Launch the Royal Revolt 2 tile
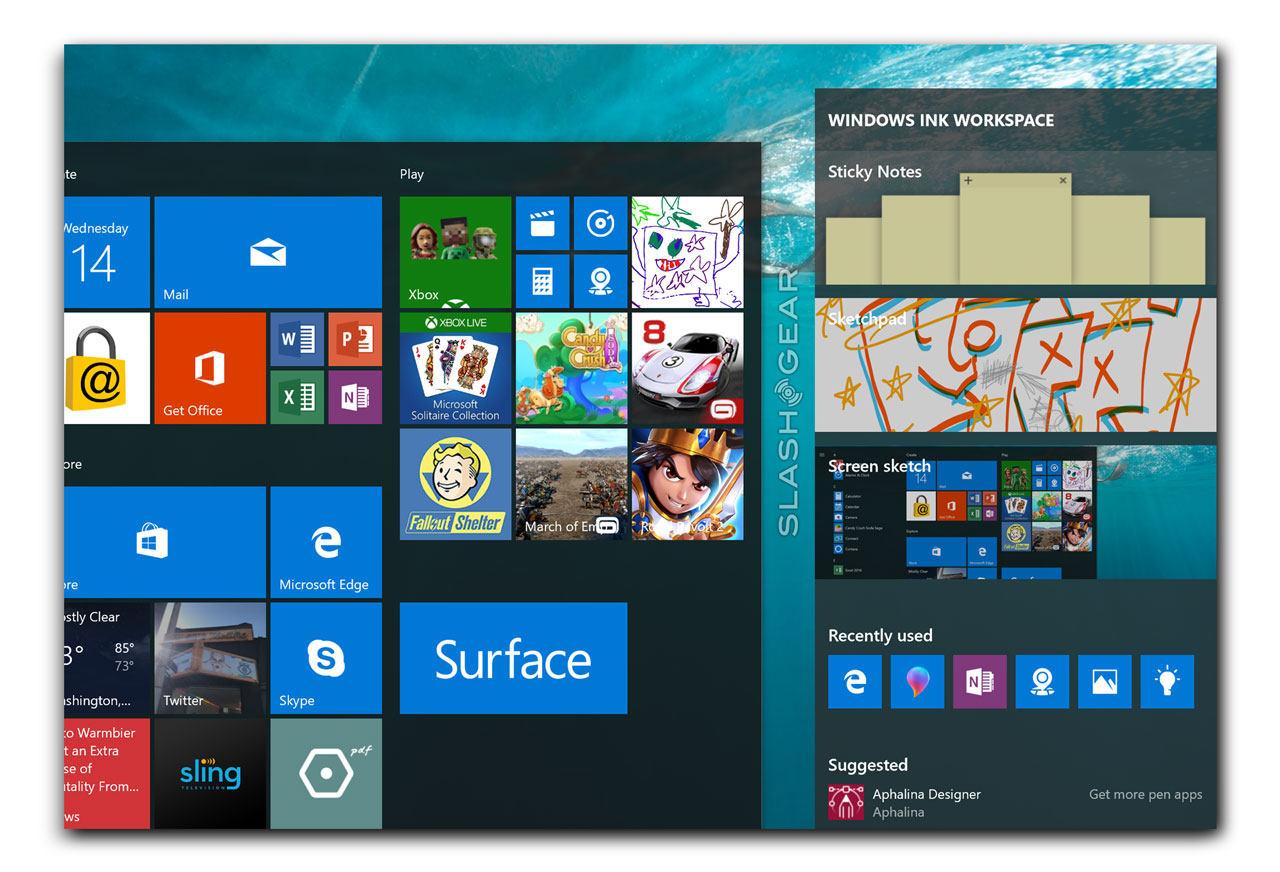This screenshot has height=872, width=1280. click(x=687, y=484)
